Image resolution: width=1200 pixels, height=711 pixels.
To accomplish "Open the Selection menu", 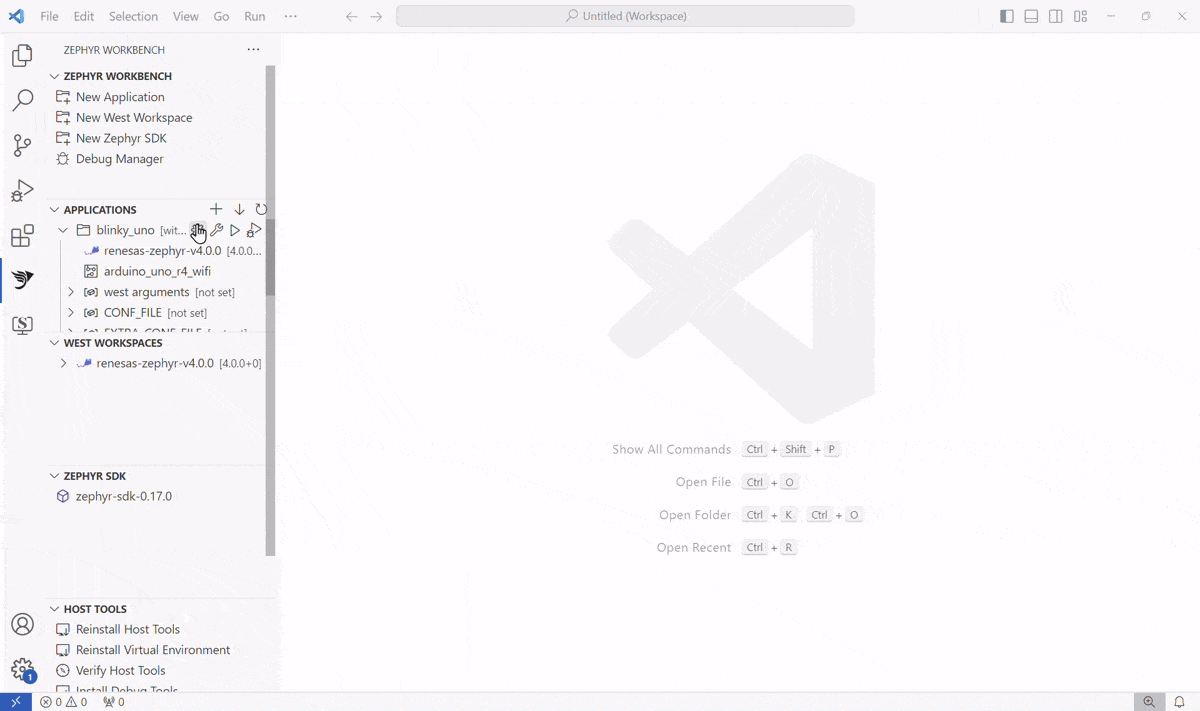I will (x=133, y=16).
